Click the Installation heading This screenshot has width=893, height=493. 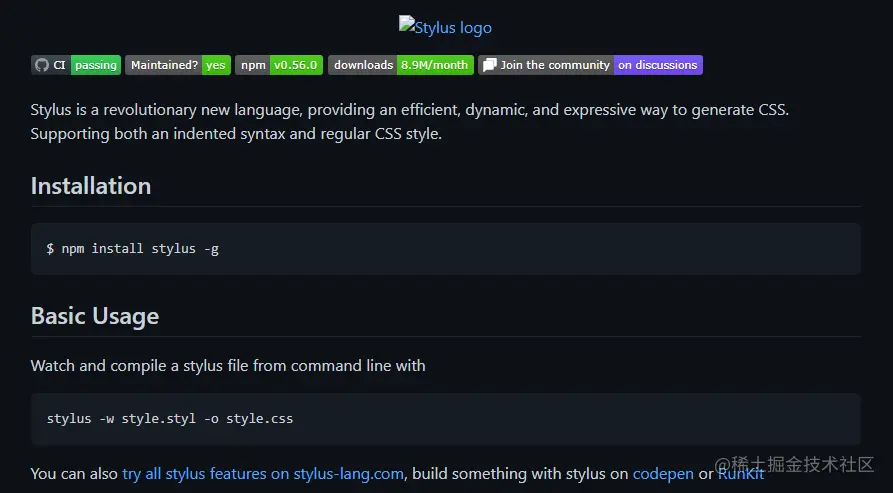(91, 186)
